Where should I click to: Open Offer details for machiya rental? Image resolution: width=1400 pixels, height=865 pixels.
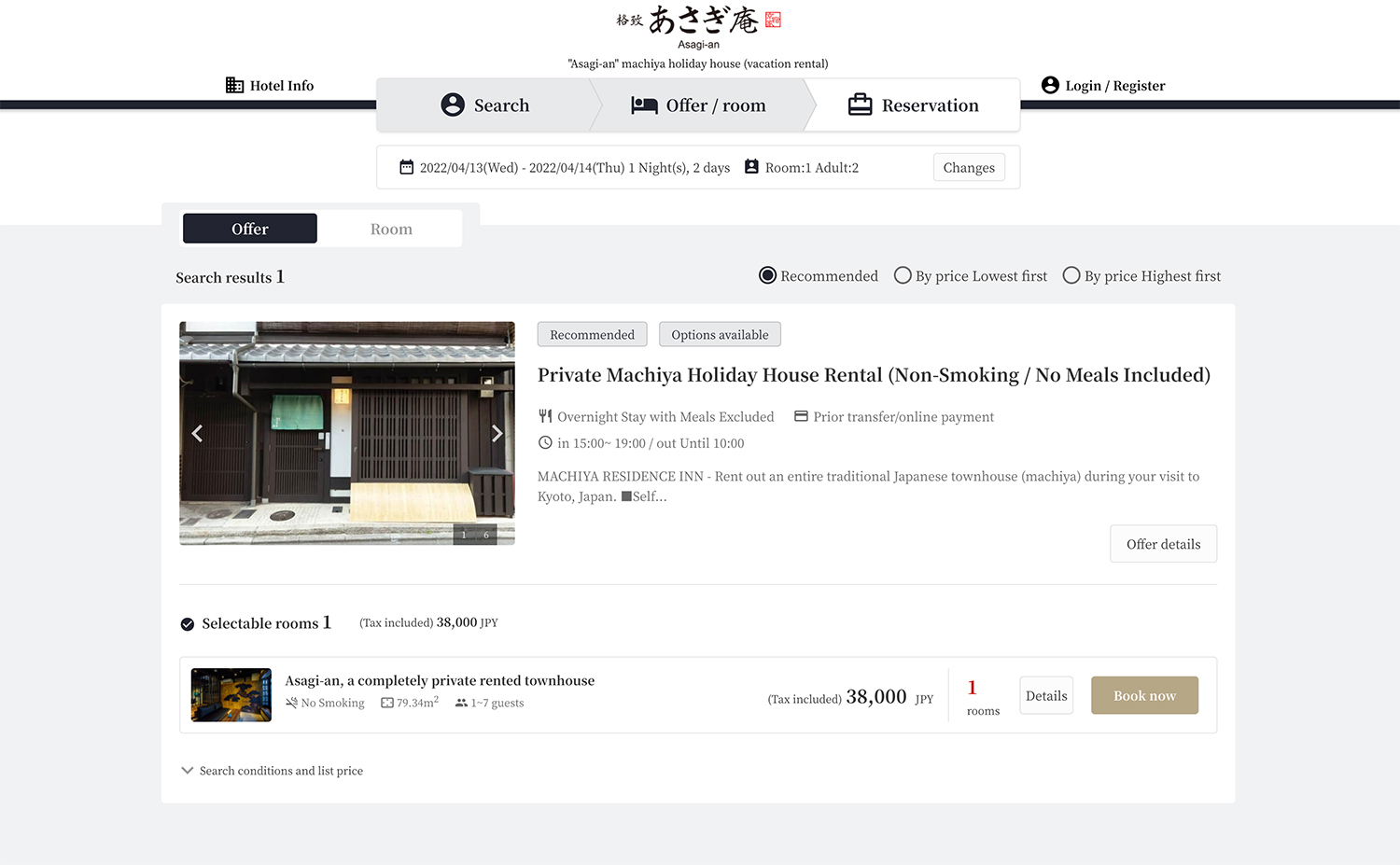coord(1163,544)
